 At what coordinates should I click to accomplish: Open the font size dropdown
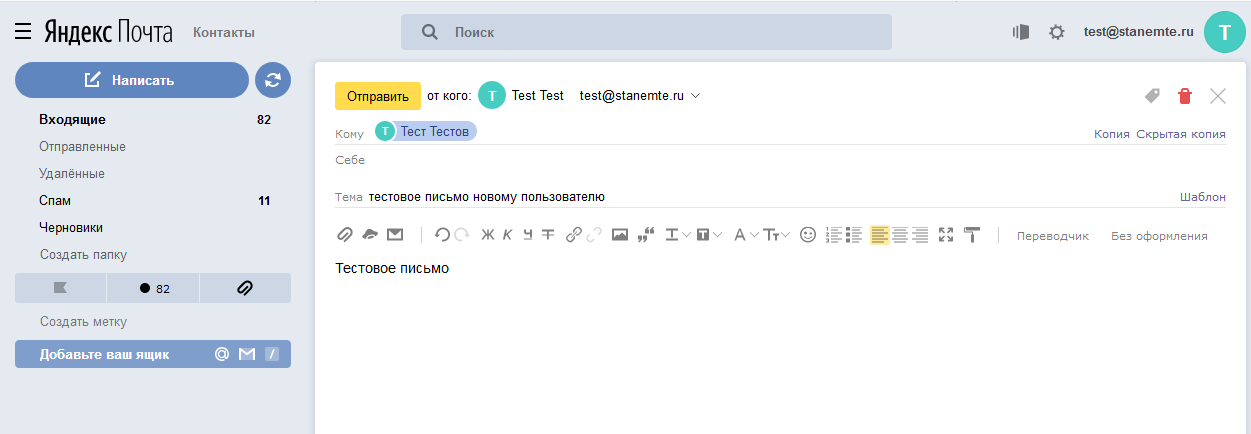pyautogui.click(x=777, y=235)
